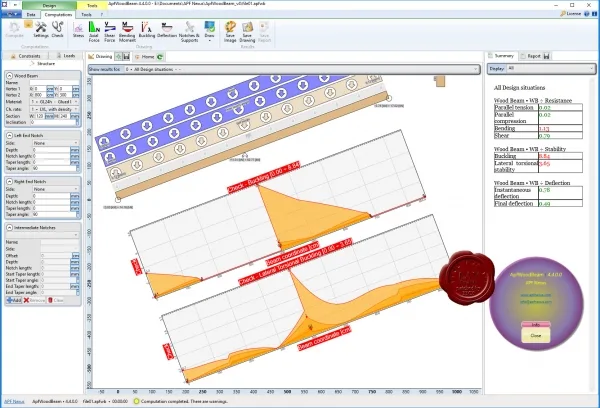Show the Stress diagram
Screen dimensions: 600x408
coord(78,30)
